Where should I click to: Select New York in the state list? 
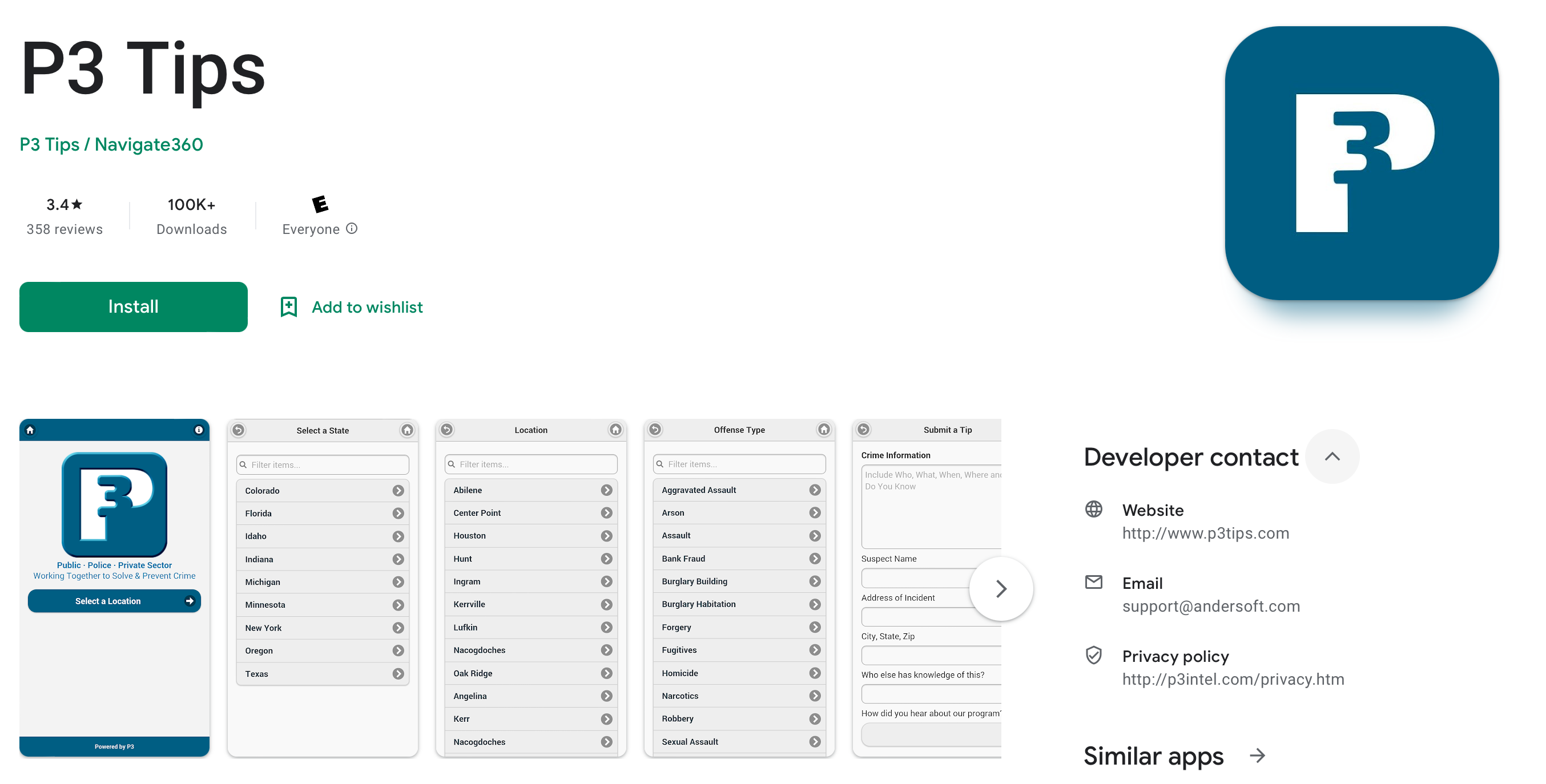[x=323, y=628]
